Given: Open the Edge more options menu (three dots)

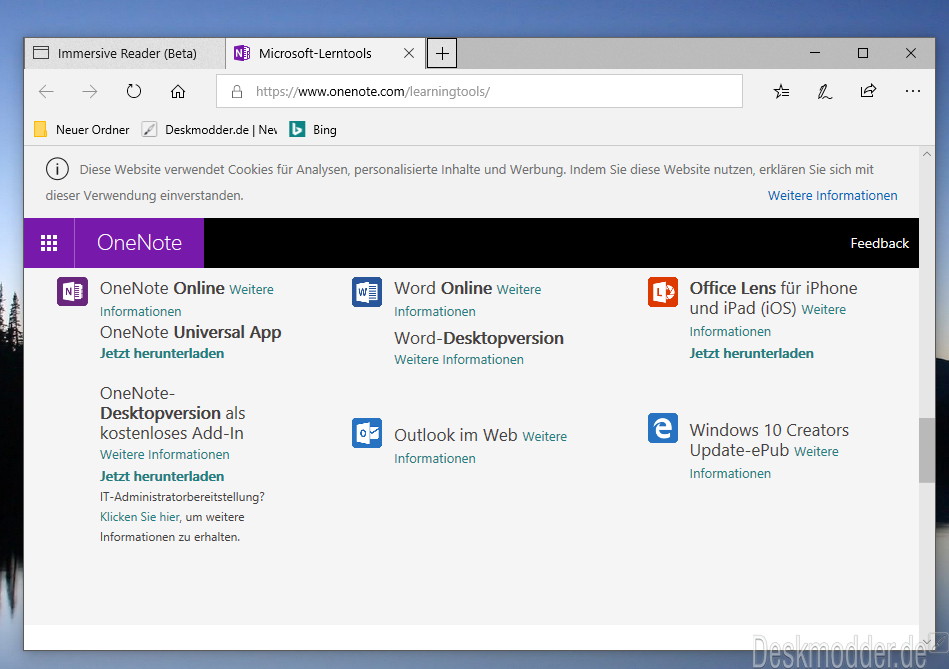Looking at the screenshot, I should [x=913, y=91].
